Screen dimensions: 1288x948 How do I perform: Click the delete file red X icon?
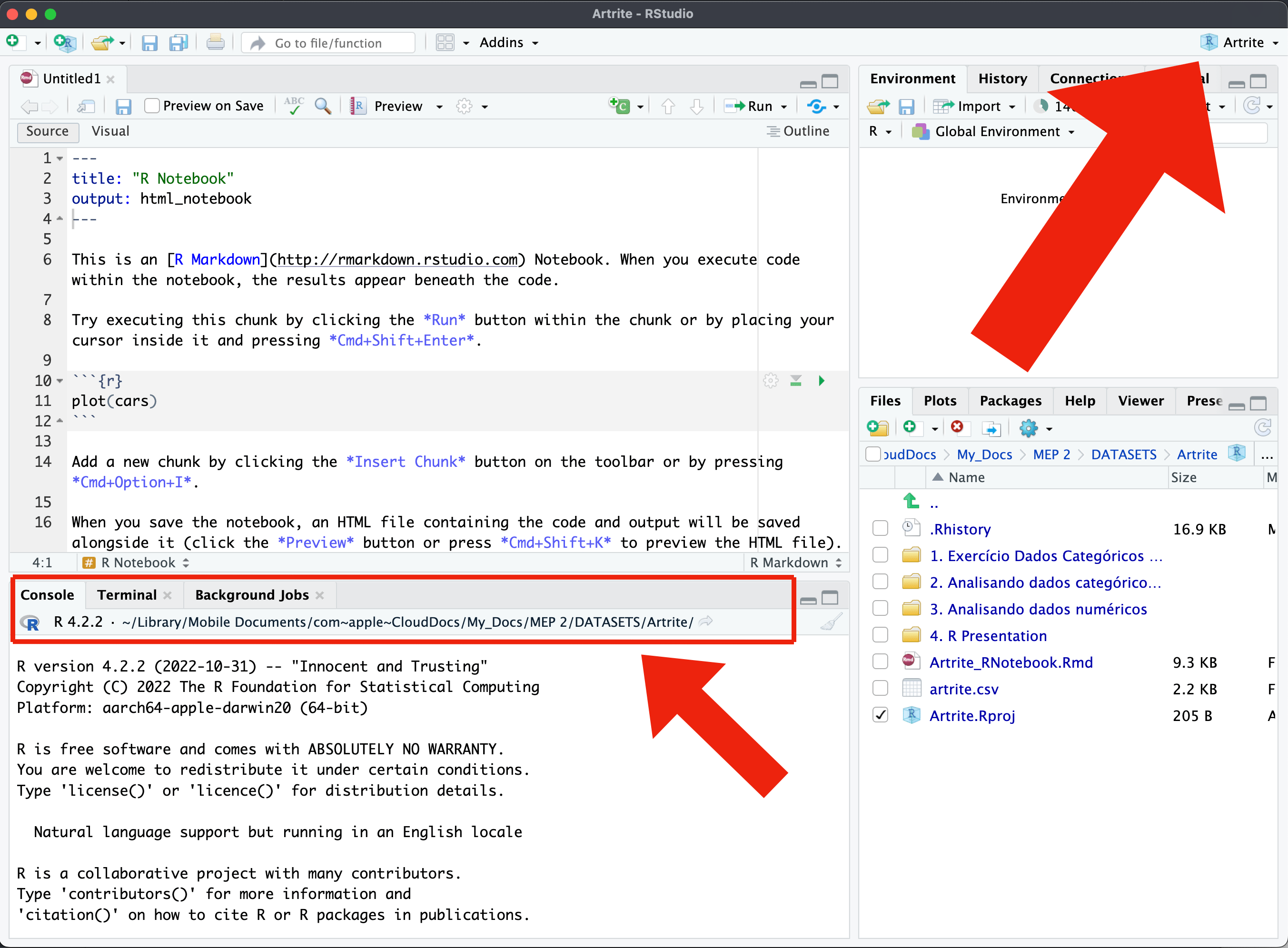pos(957,427)
